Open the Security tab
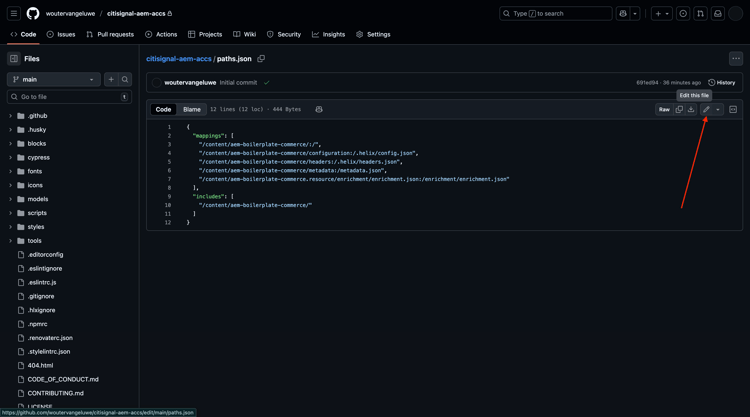 [x=284, y=34]
